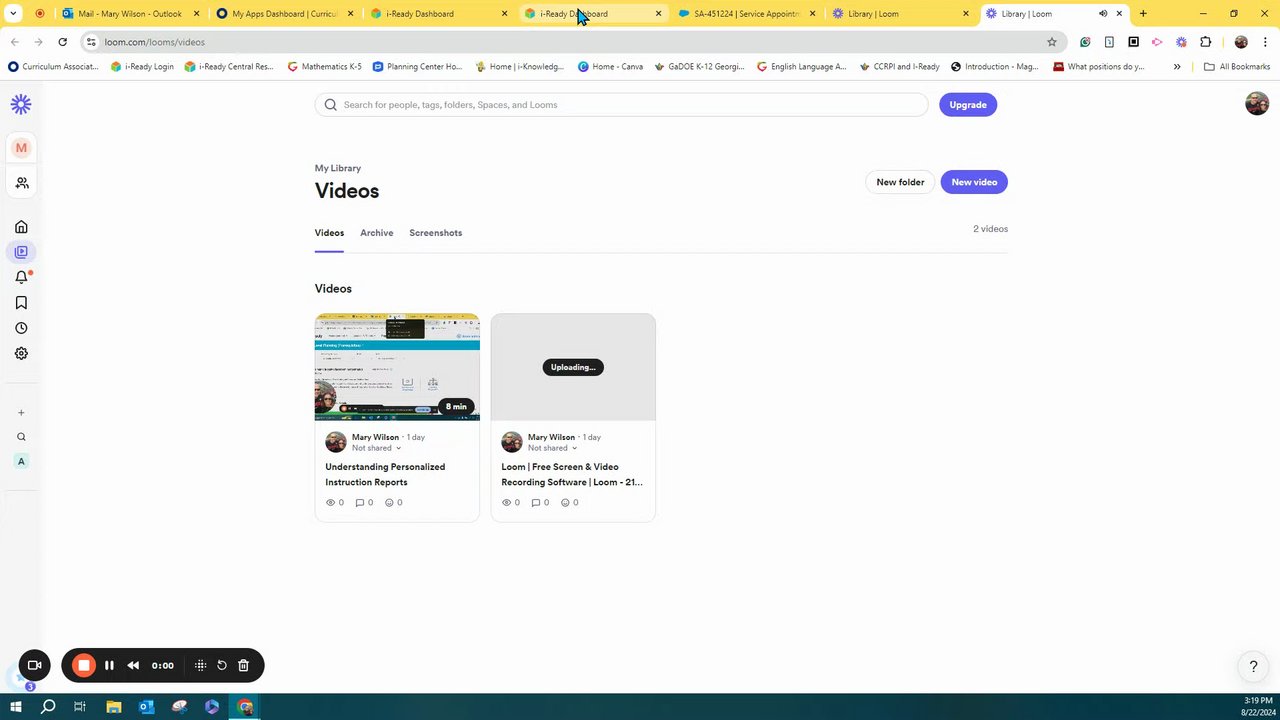Go to Home via the sidebar house icon
1280x720 pixels.
[21, 227]
